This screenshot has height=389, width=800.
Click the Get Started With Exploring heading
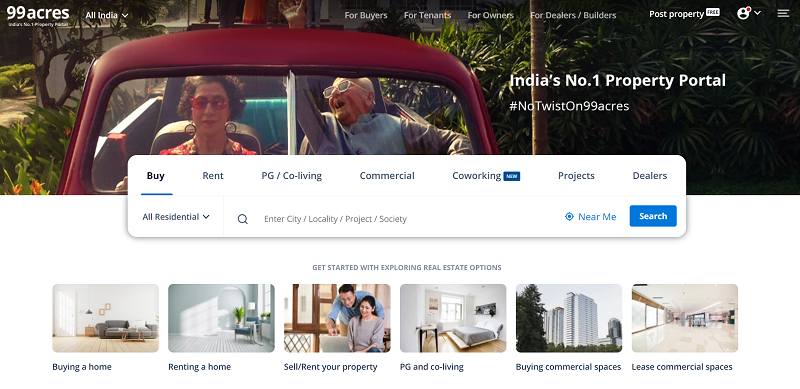[407, 268]
